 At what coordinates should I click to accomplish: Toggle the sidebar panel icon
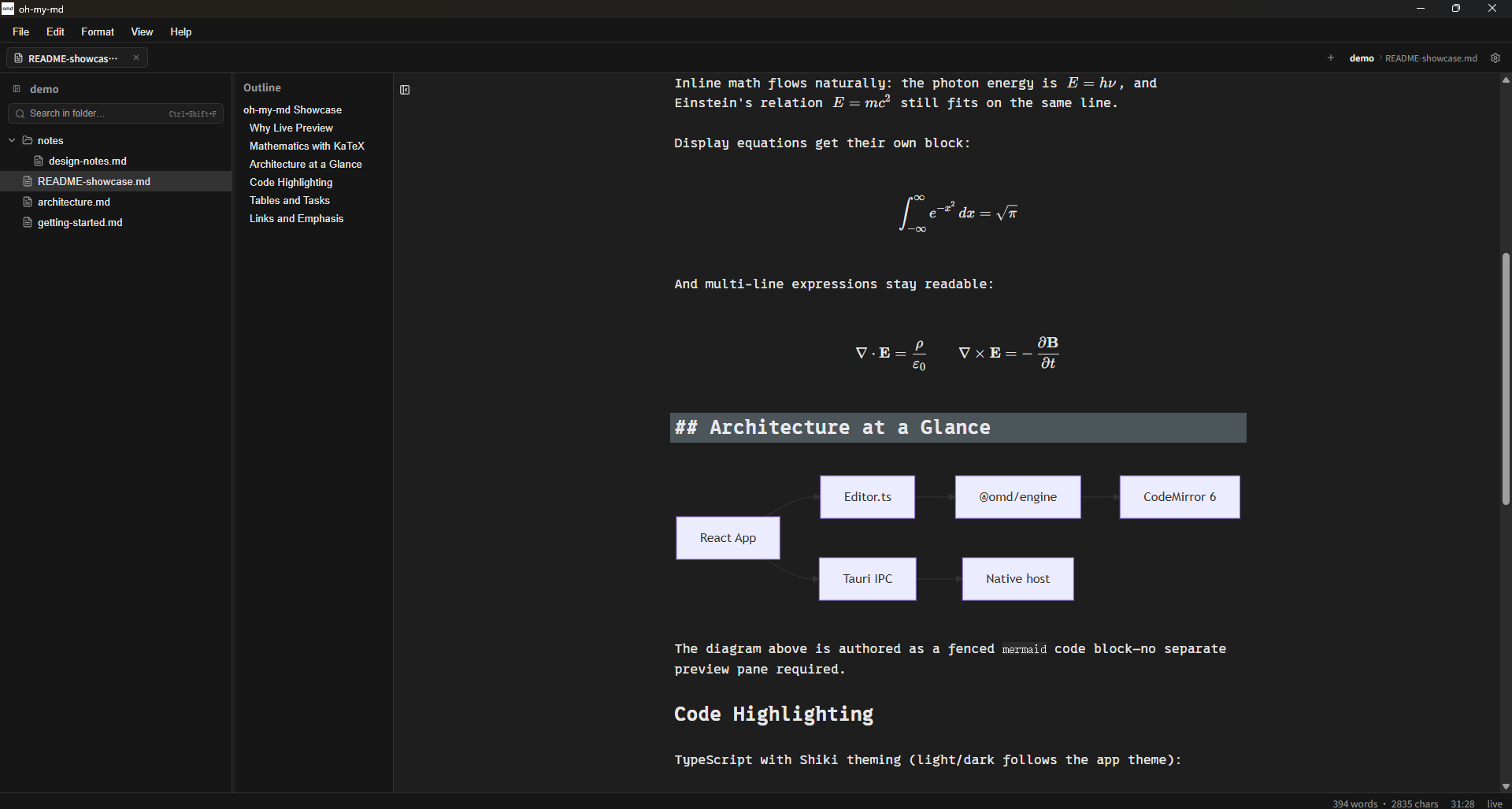[405, 90]
